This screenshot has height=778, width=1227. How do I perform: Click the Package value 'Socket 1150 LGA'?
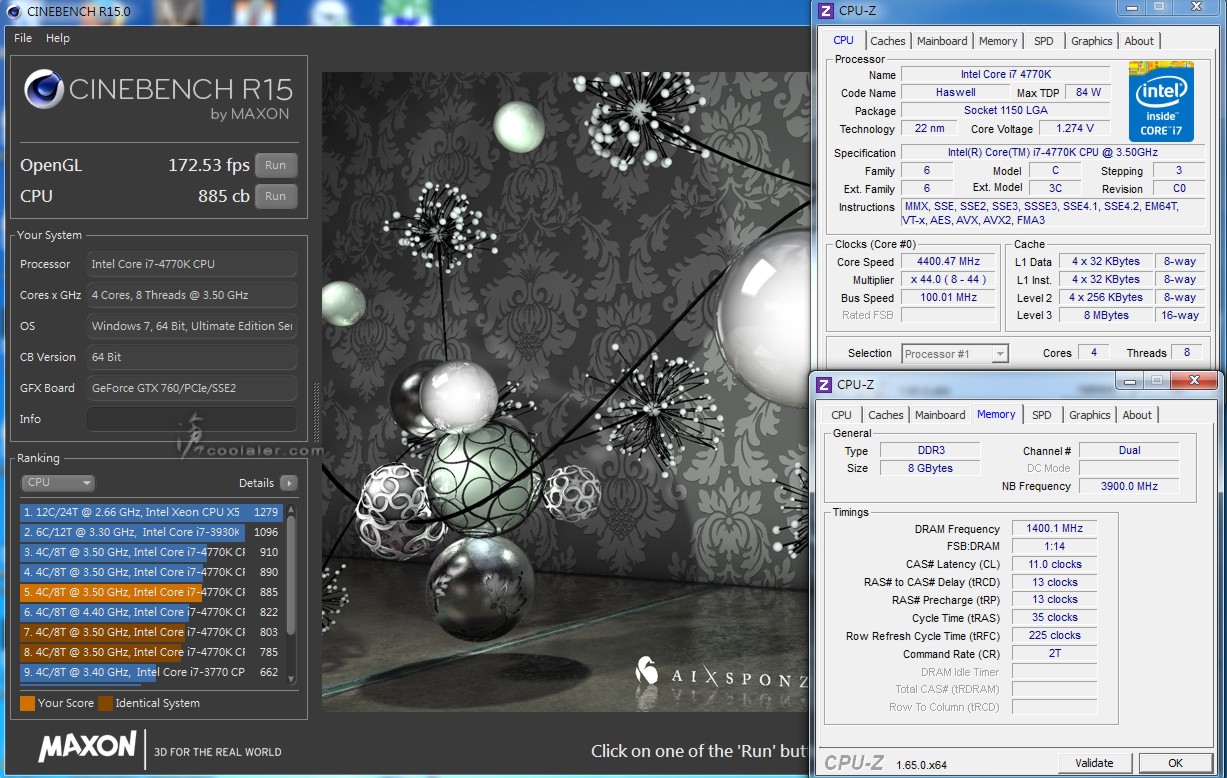(x=1005, y=111)
